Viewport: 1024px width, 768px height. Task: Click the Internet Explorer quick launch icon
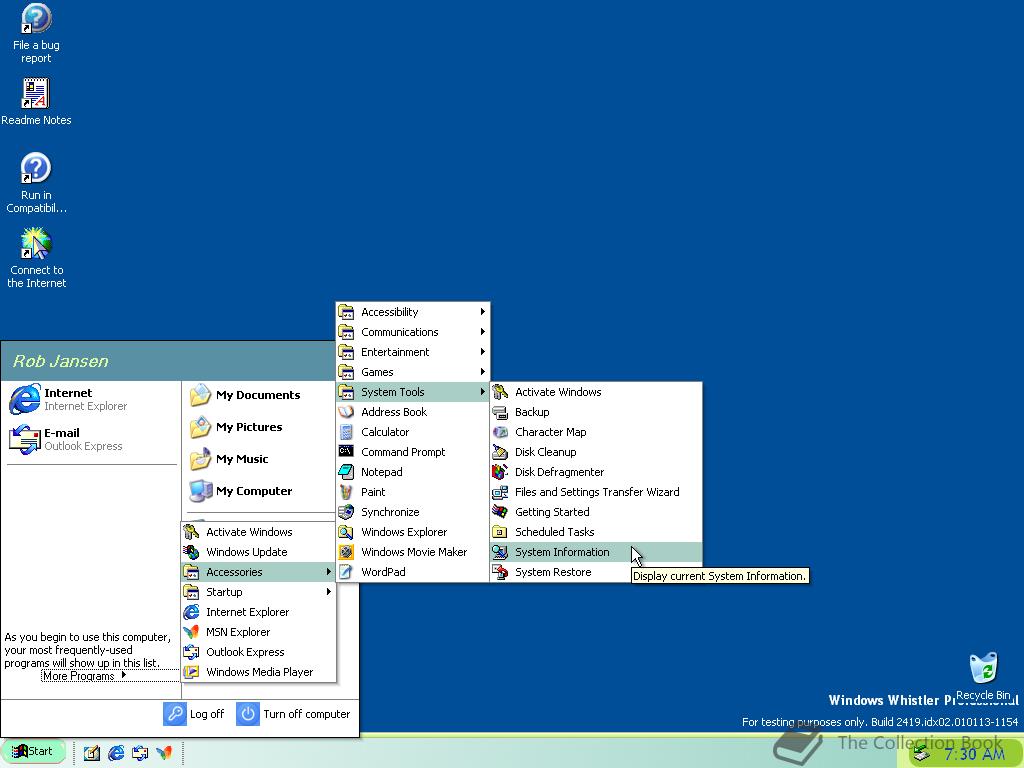click(x=116, y=753)
